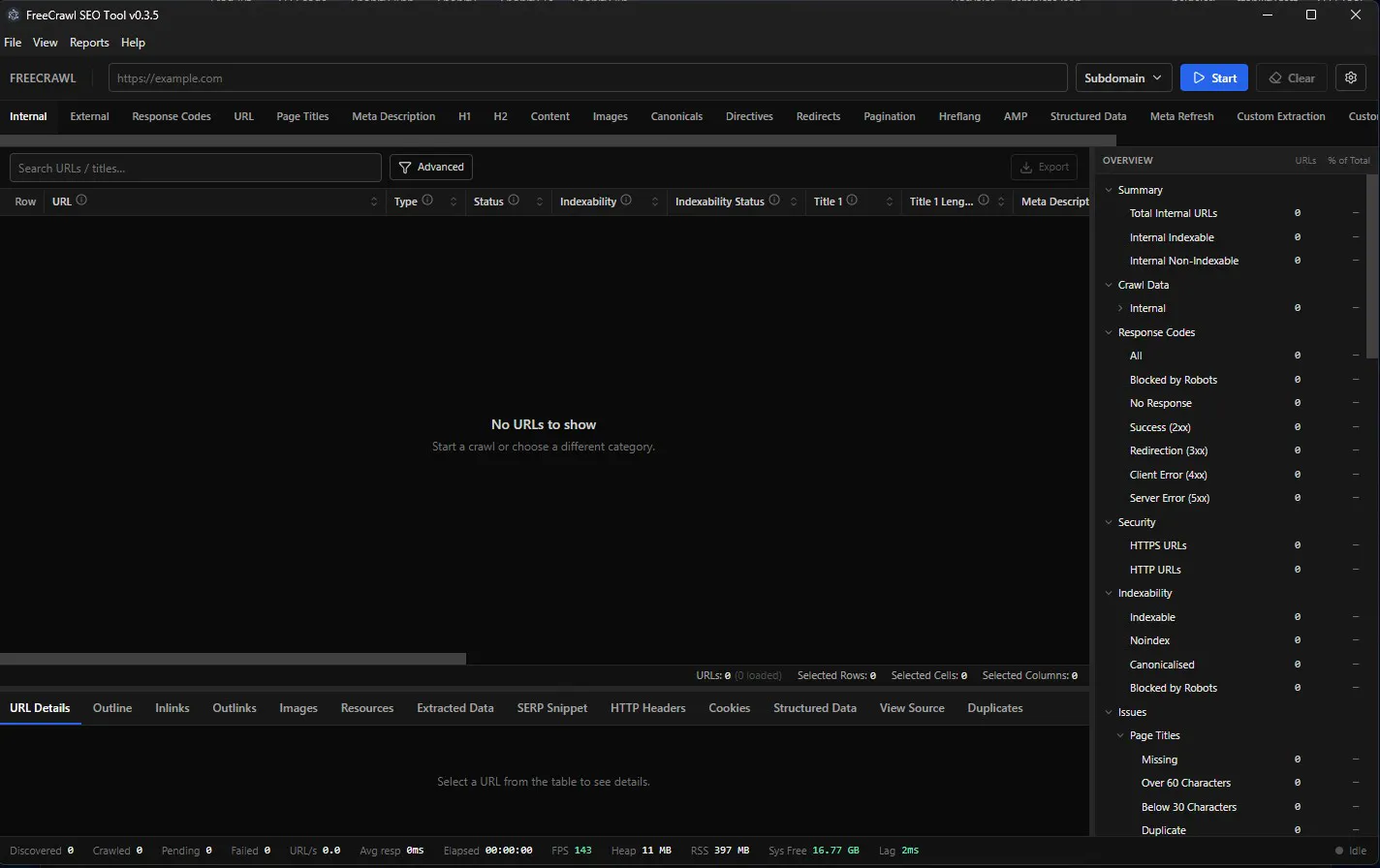Image resolution: width=1380 pixels, height=868 pixels.
Task: Collapse the Indexability section in overview
Action: pos(1110,593)
